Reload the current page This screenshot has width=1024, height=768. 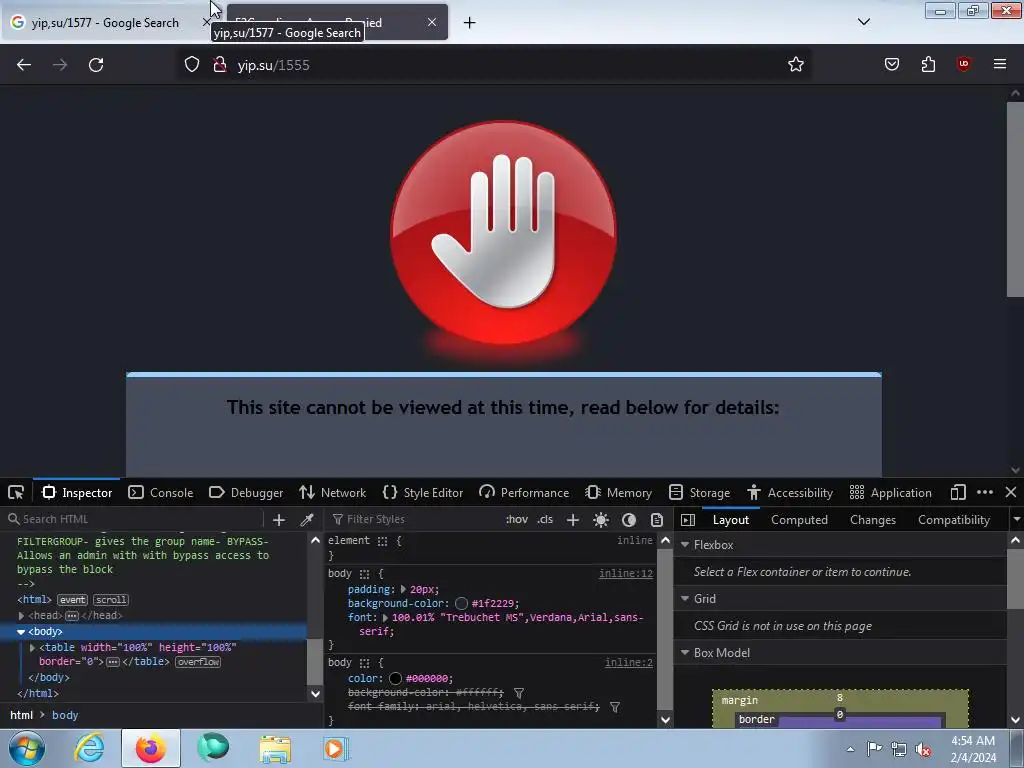coord(96,65)
